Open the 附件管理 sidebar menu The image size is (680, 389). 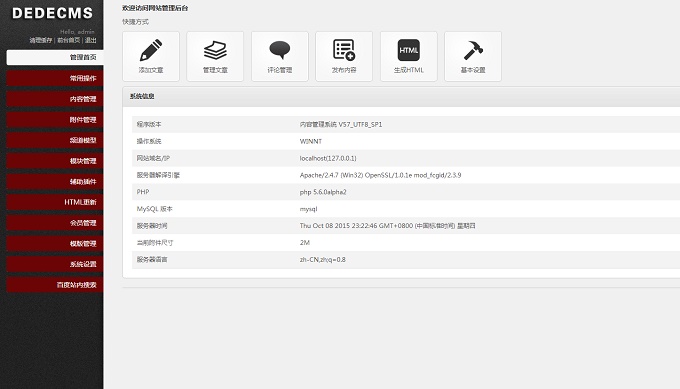click(55, 120)
